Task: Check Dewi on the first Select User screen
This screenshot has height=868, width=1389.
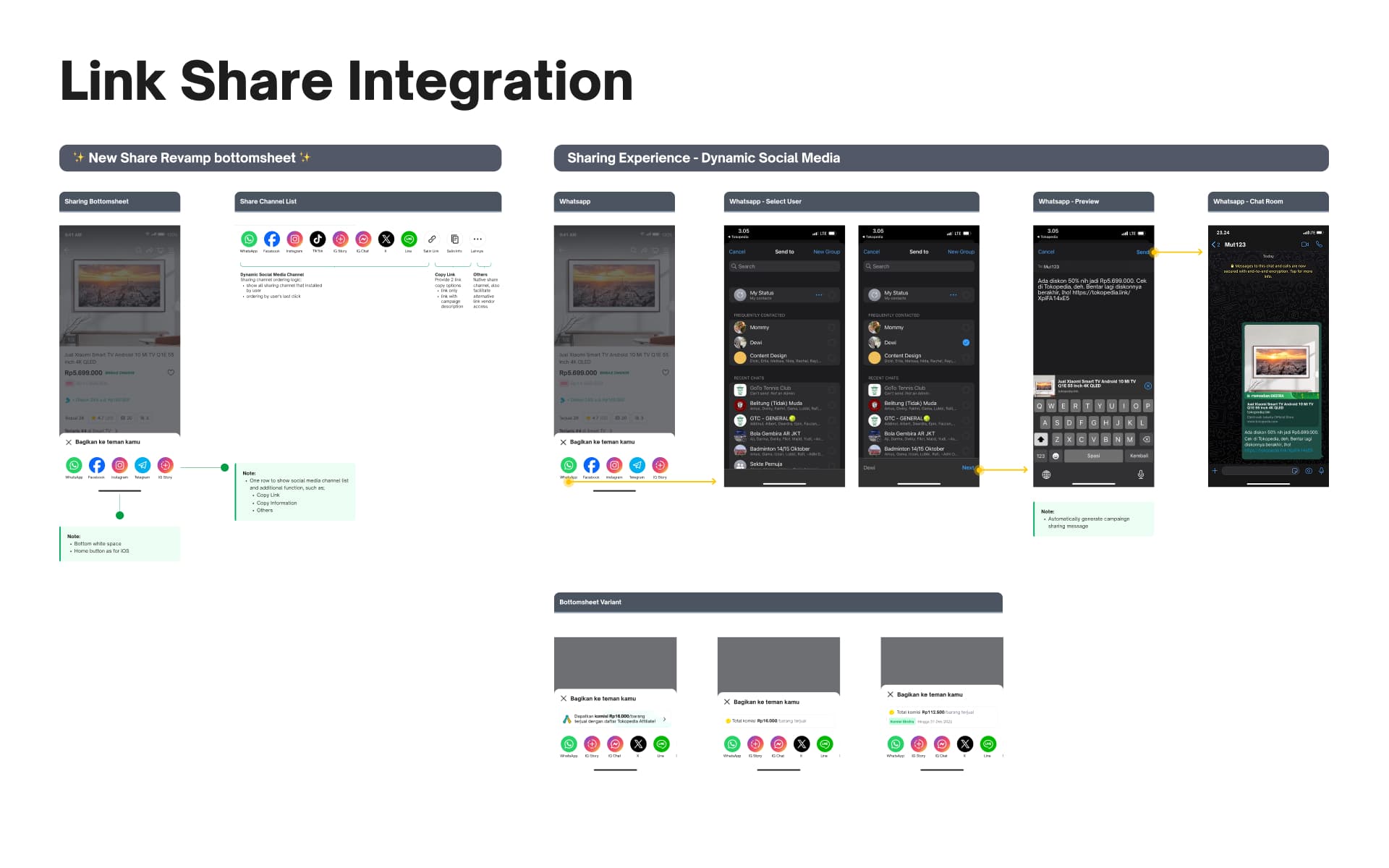Action: [832, 343]
